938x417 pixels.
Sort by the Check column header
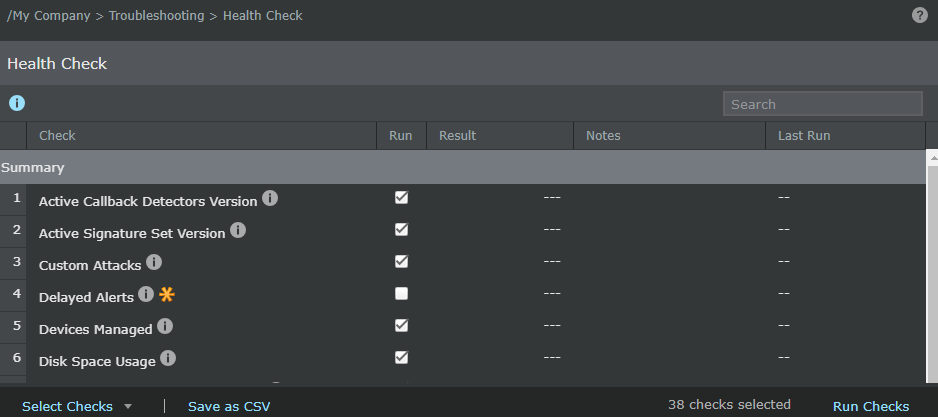201,136
